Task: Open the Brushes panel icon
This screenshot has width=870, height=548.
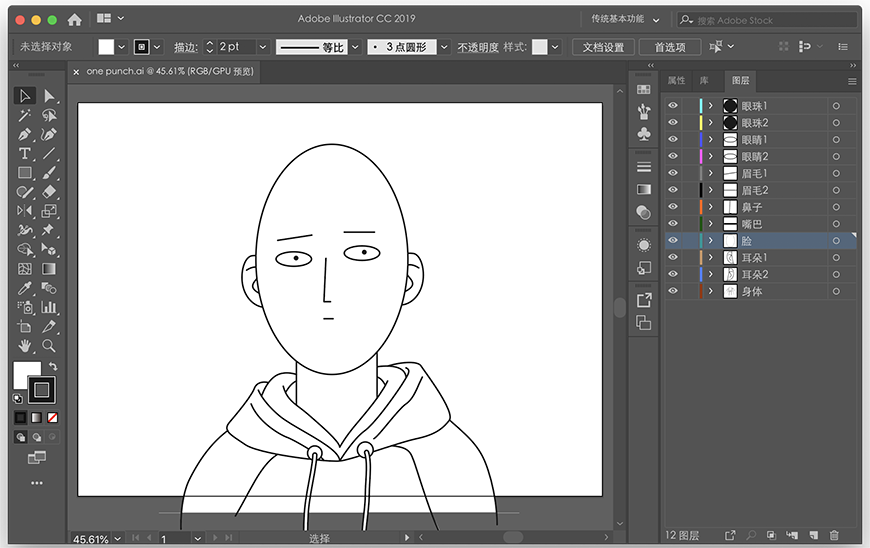Action: (x=644, y=112)
